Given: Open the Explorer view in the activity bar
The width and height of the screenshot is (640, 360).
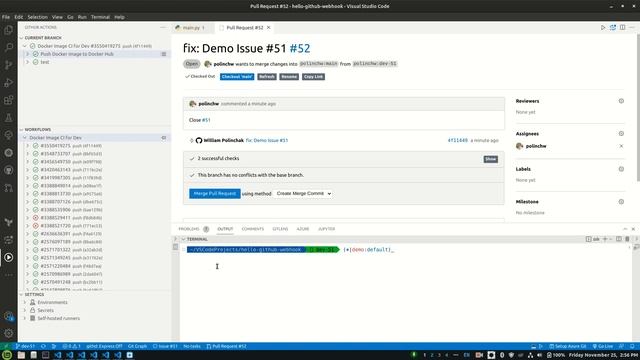Looking at the screenshot, I should coord(9,30).
